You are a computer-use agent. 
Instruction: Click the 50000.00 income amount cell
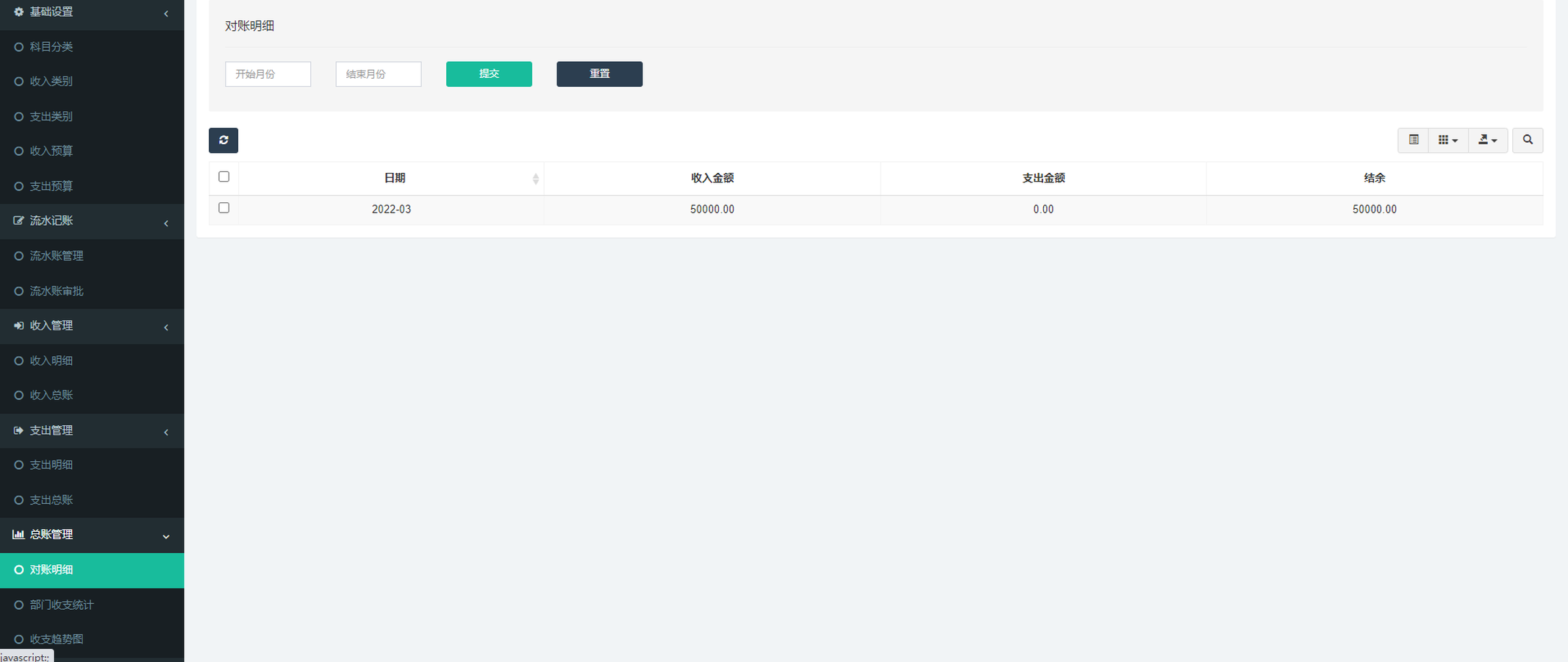click(712, 210)
